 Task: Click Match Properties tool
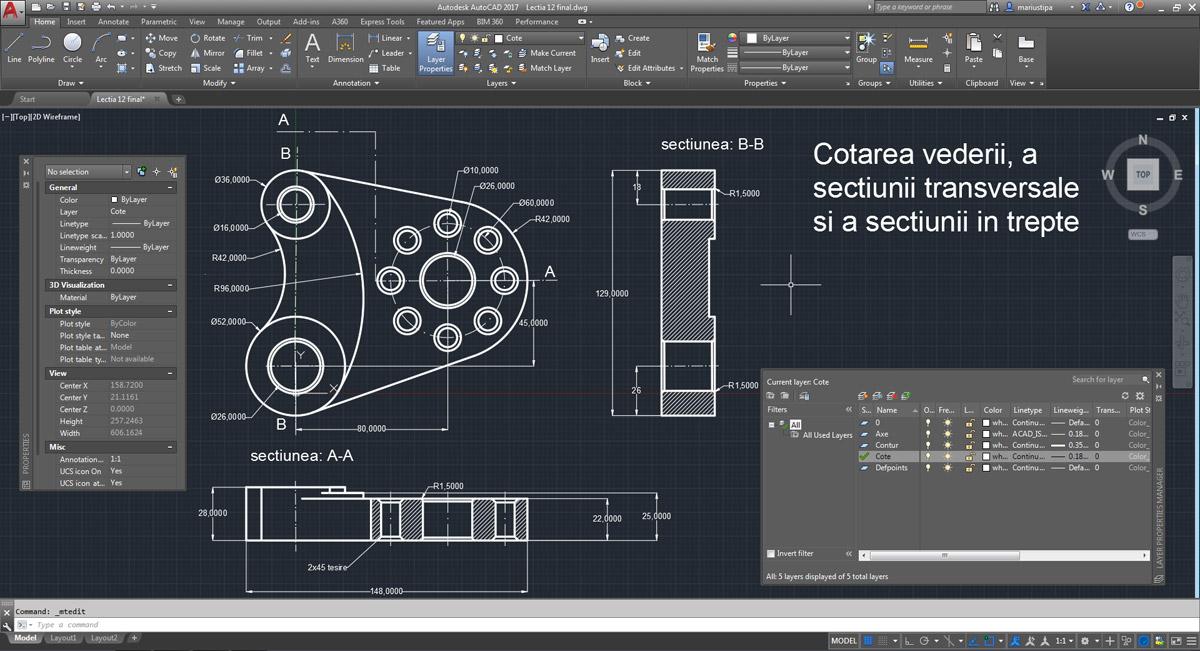point(707,52)
